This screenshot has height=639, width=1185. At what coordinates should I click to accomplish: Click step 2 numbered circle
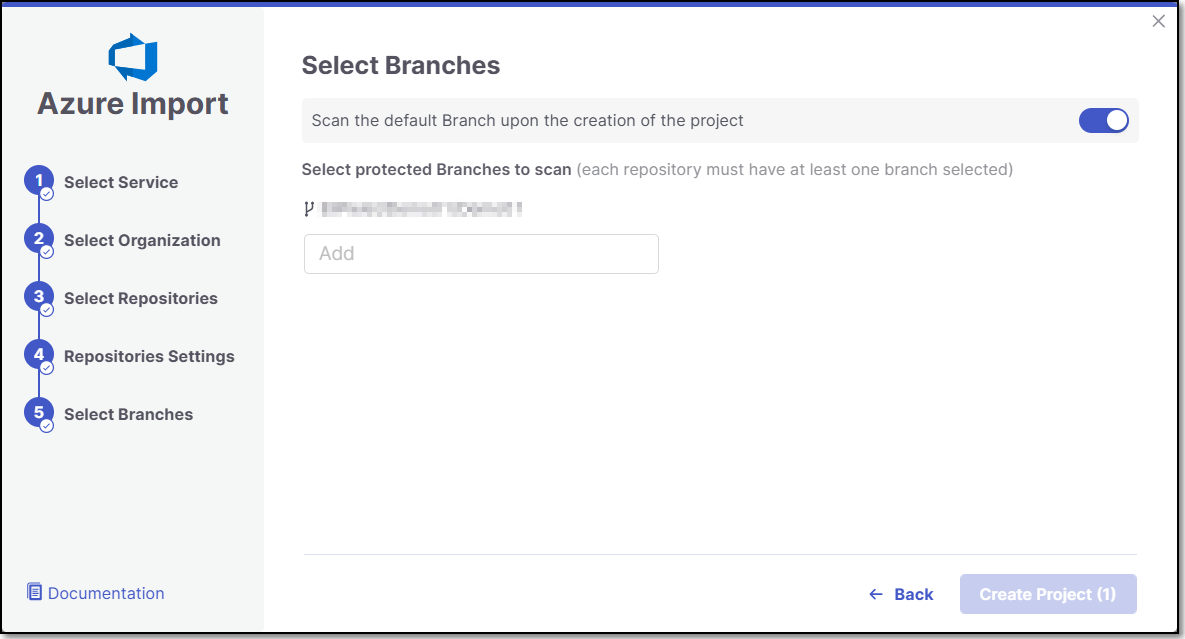[x=39, y=239]
